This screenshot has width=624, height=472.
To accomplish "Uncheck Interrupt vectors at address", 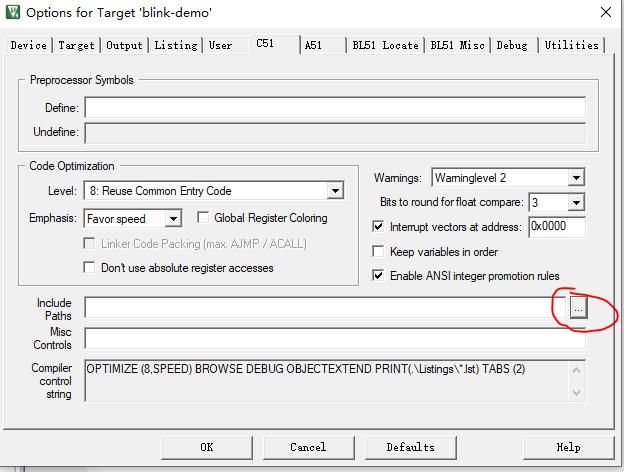I will 378,226.
